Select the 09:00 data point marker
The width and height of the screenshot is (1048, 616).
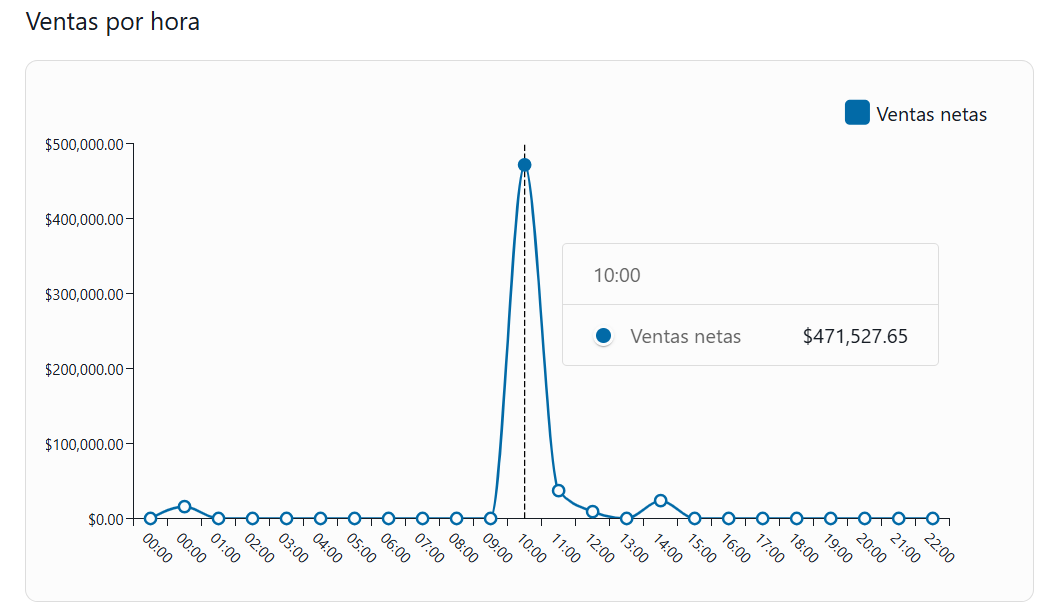[491, 519]
